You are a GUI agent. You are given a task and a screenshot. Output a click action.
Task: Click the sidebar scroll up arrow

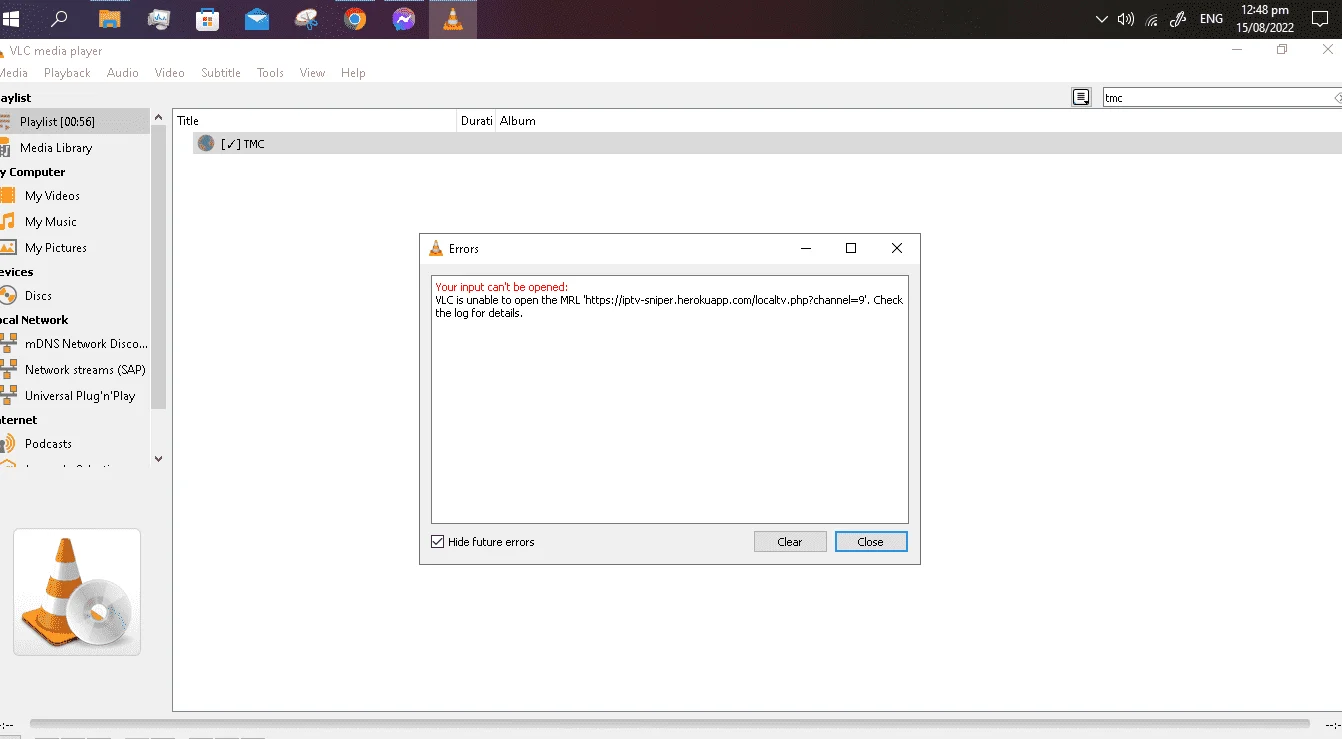pos(158,118)
